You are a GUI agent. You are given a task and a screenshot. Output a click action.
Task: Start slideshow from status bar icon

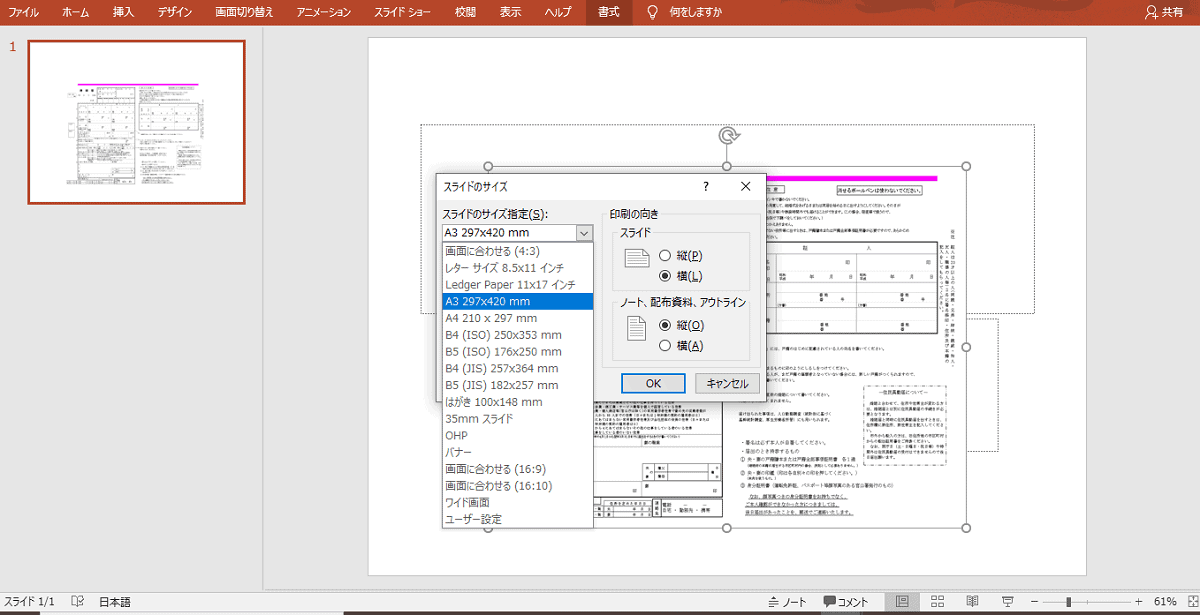1006,602
